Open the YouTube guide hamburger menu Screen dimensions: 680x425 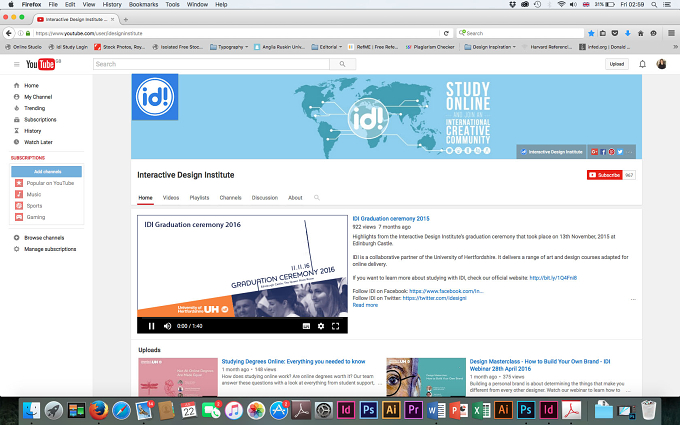click(16, 64)
